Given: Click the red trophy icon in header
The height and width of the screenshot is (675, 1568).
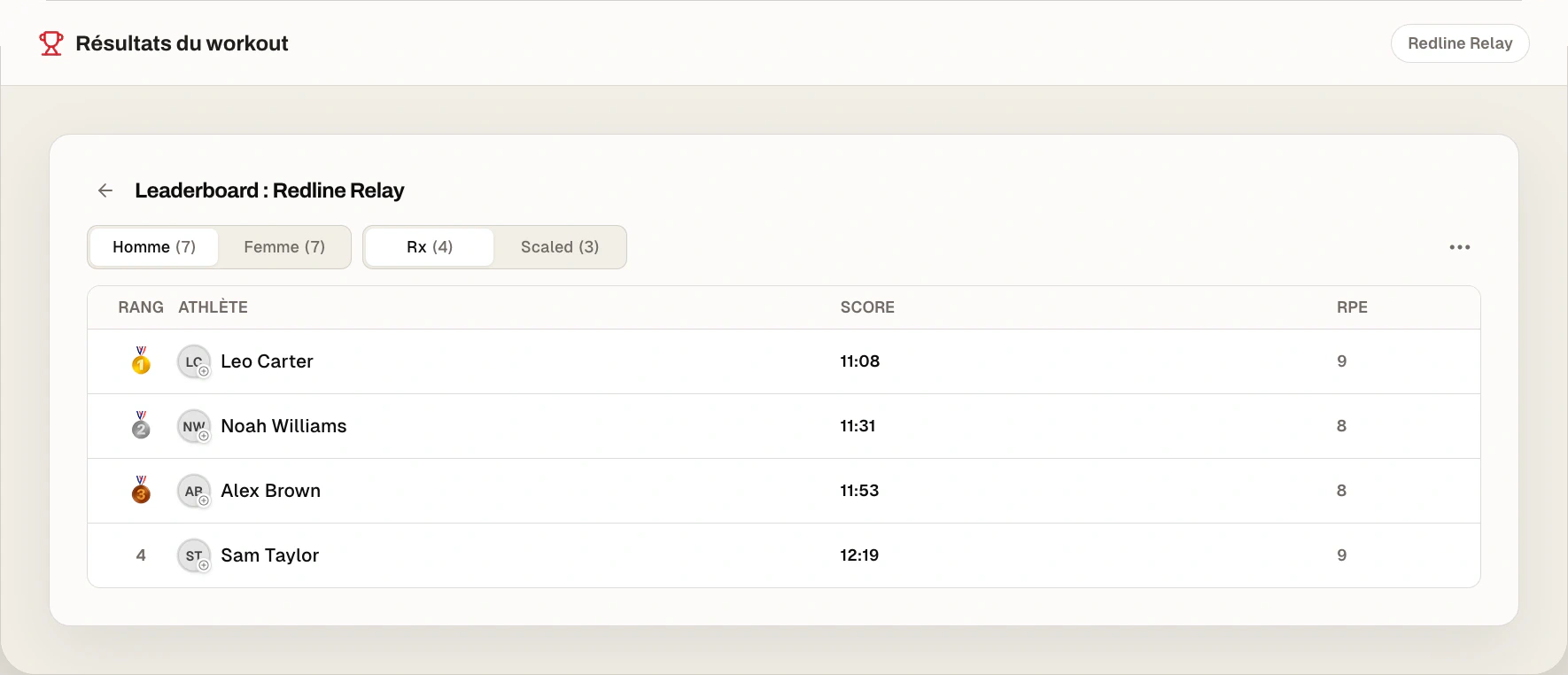Looking at the screenshot, I should 51,43.
